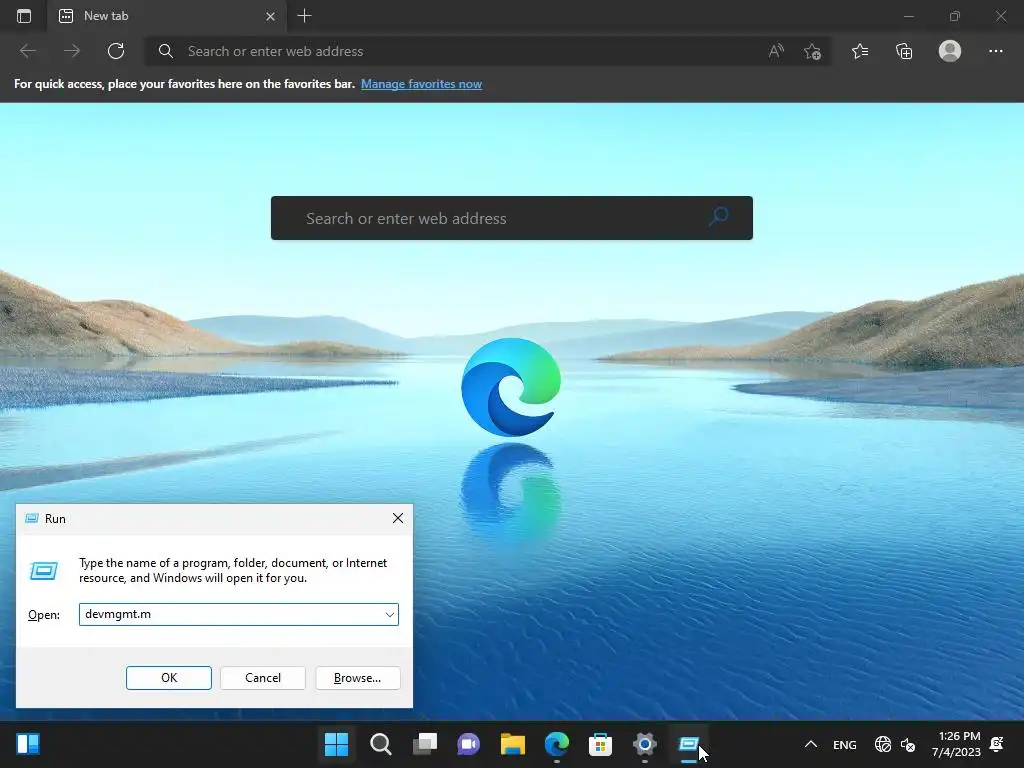Open a new tab with plus button
Viewport: 1024px width, 768px height.
(304, 16)
